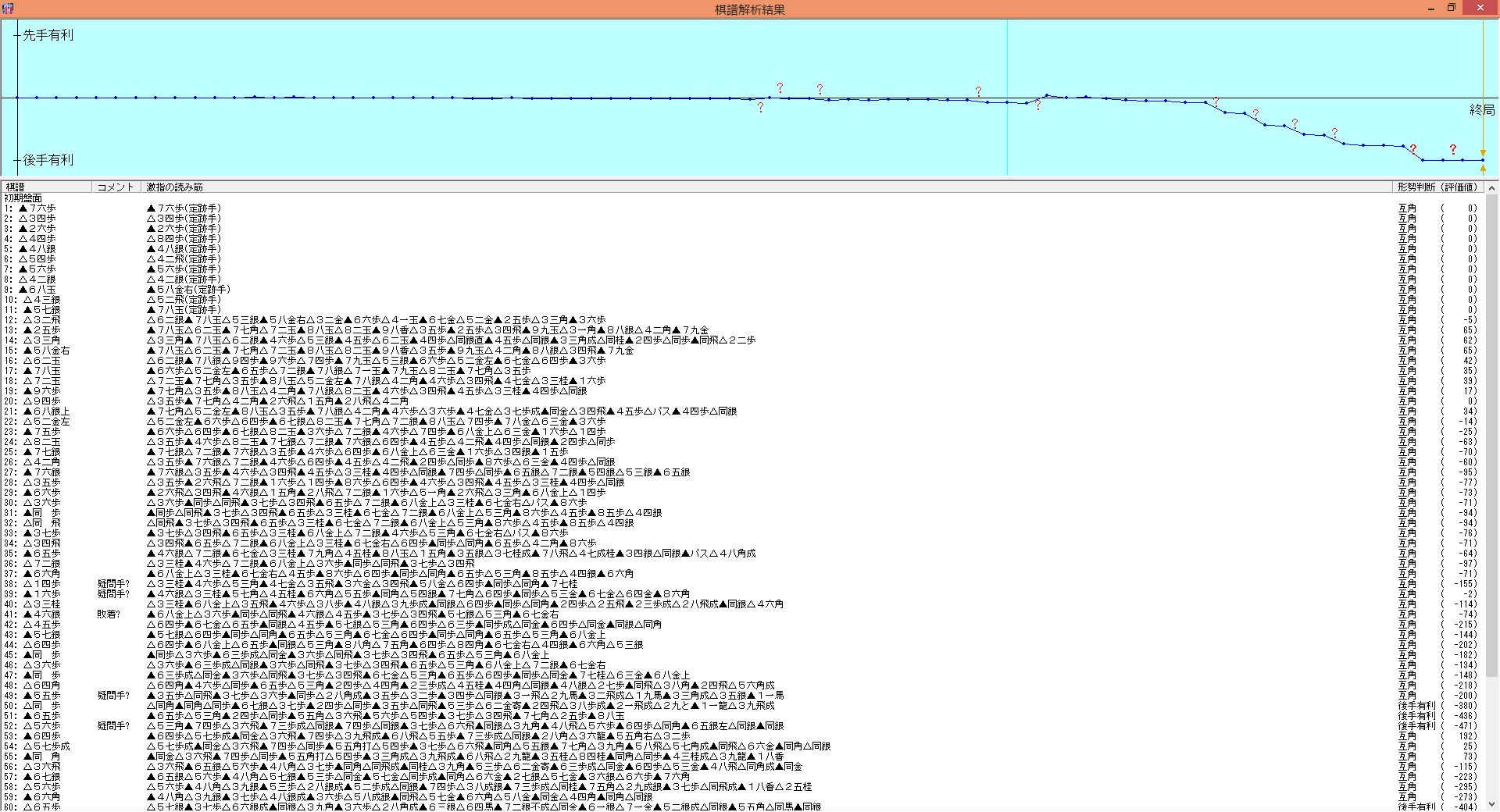Click the 先手有利 label on graph axis
Viewport: 1500px width, 812px height.
click(48, 35)
